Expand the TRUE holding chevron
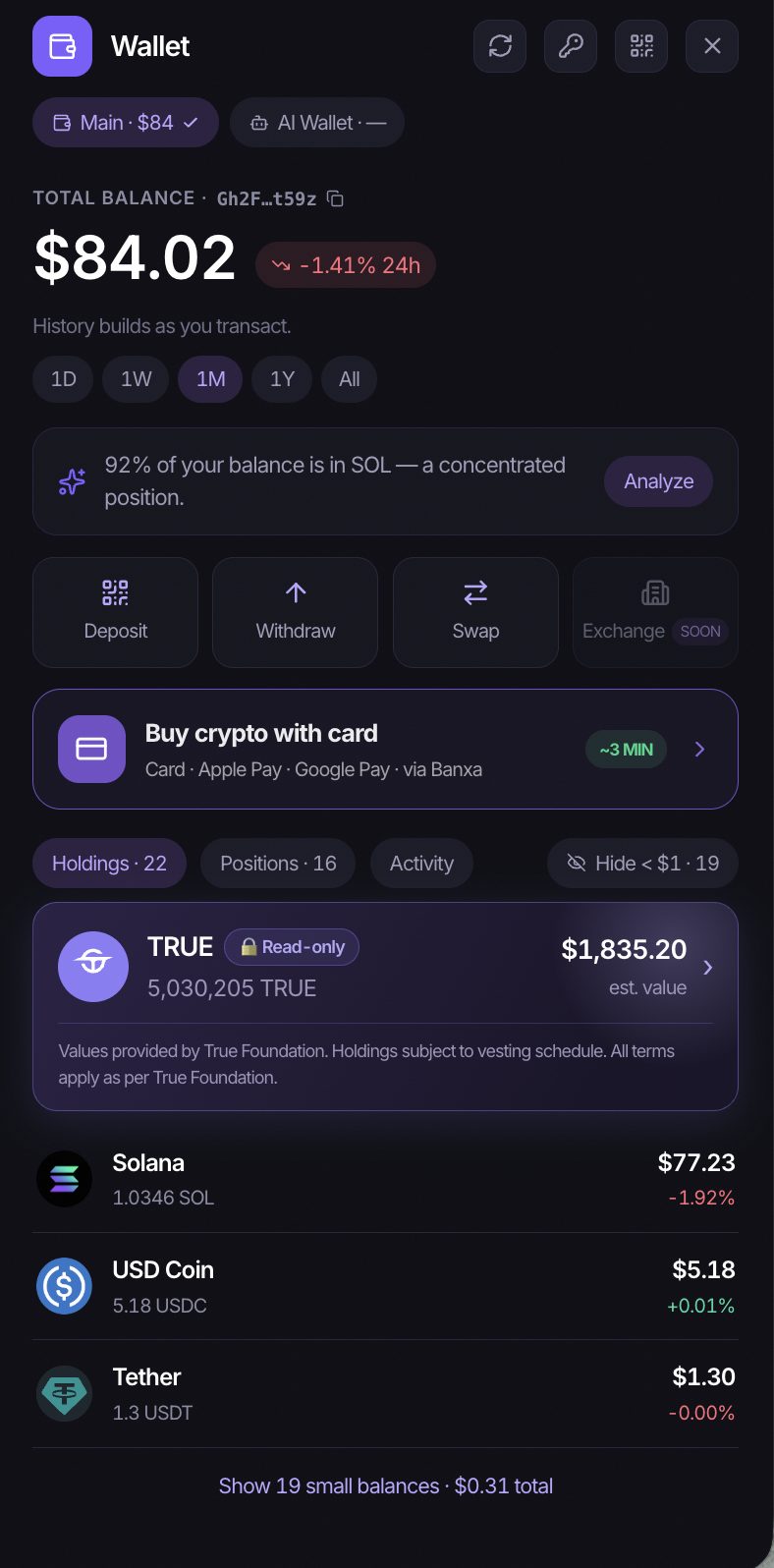Viewport: 774px width, 1568px height. coord(707,968)
